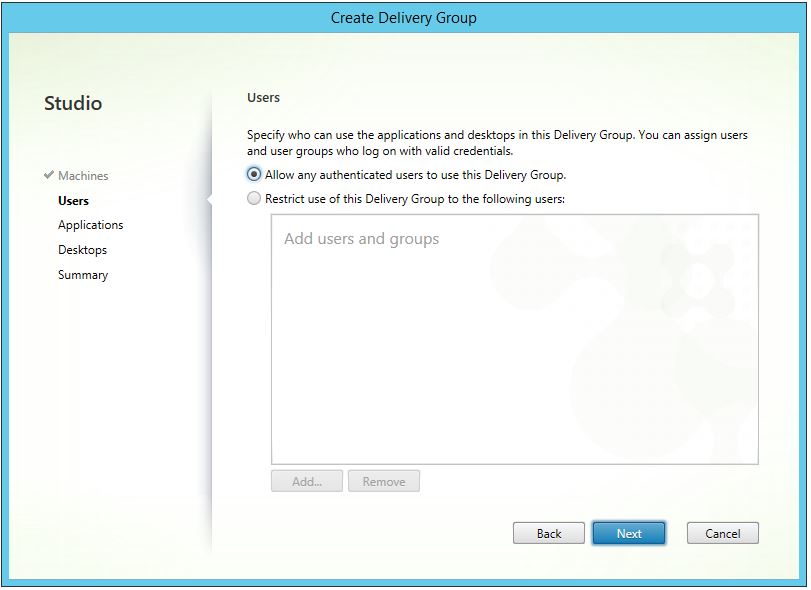Select 'Allow any authenticated users' option
The height and width of the screenshot is (590, 811).
point(254,174)
